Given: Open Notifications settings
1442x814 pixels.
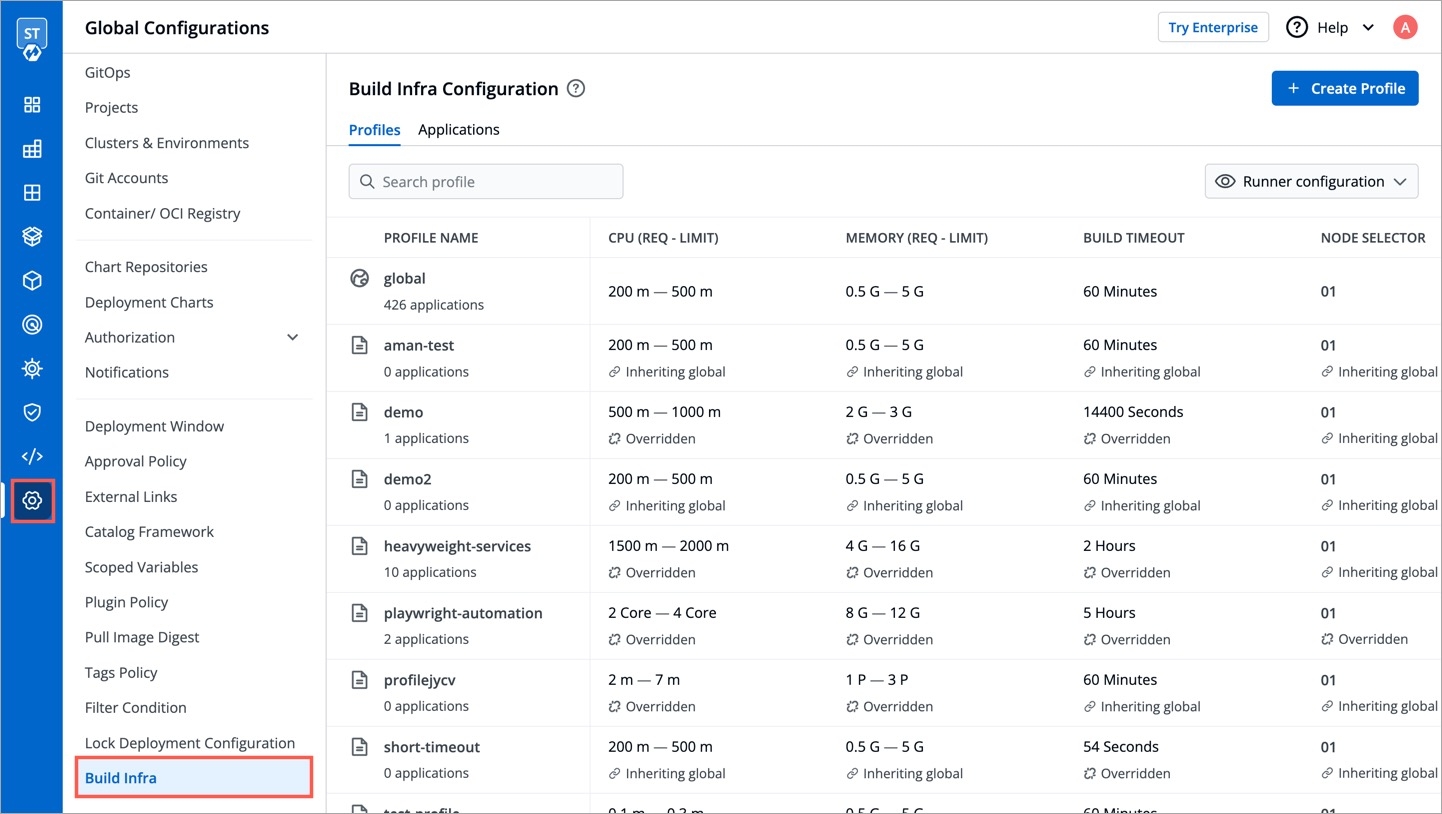Looking at the screenshot, I should (x=127, y=372).
